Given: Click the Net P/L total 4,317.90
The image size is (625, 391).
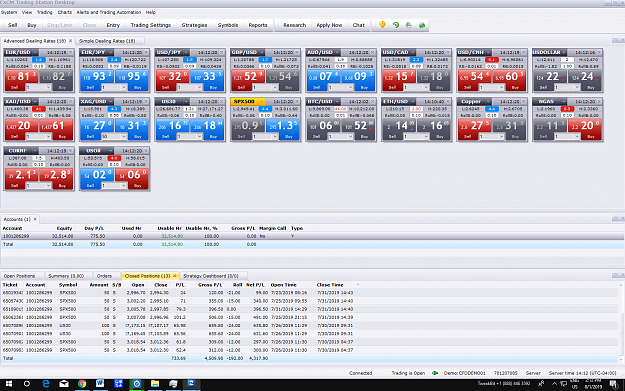Looking at the screenshot, I should (x=259, y=358).
